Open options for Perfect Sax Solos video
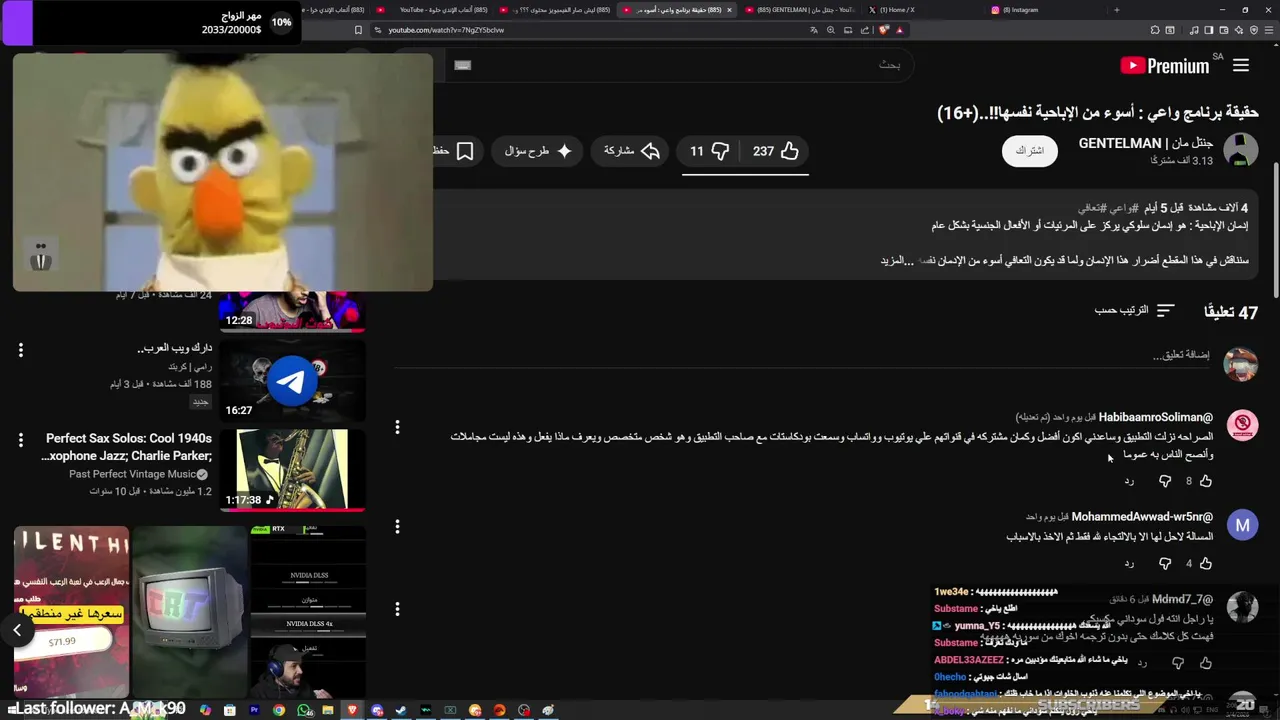The width and height of the screenshot is (1280, 720). tap(20, 440)
